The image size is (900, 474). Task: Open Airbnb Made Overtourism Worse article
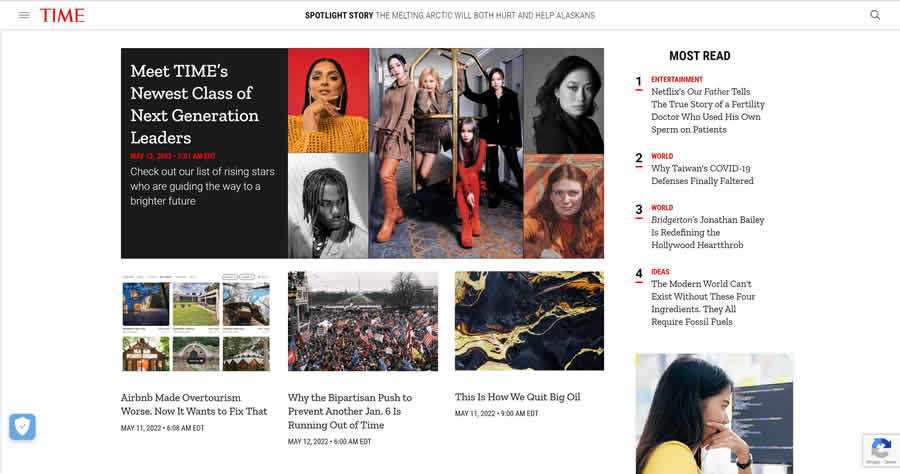(x=194, y=404)
